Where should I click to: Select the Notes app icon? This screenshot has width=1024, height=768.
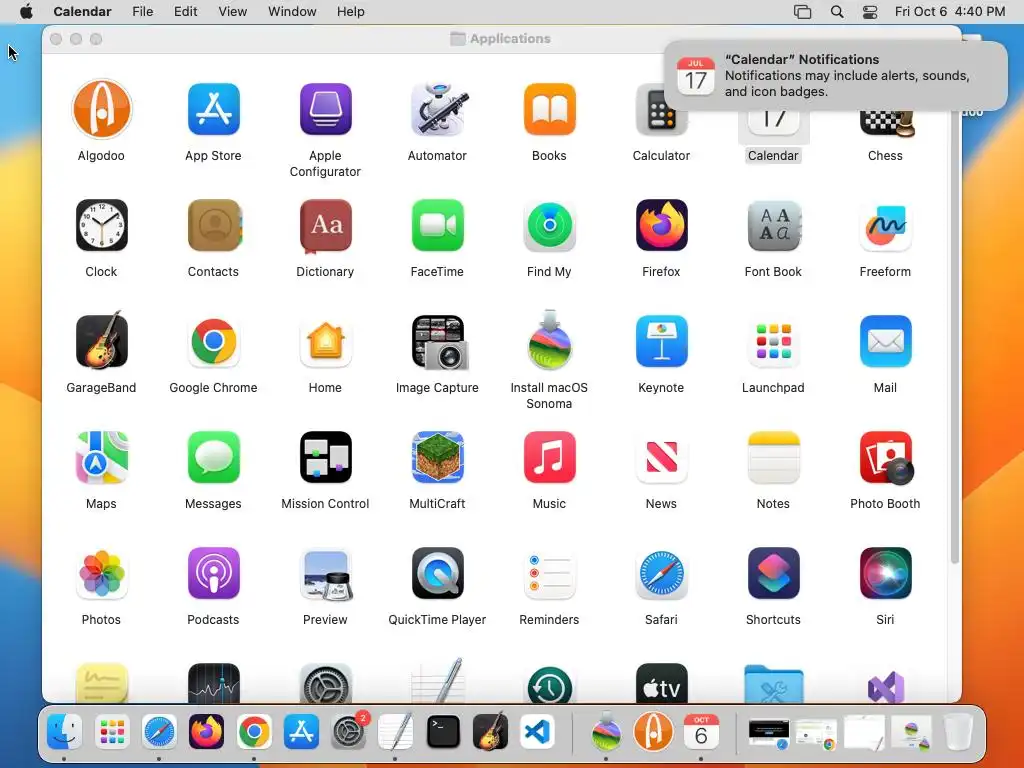click(774, 457)
